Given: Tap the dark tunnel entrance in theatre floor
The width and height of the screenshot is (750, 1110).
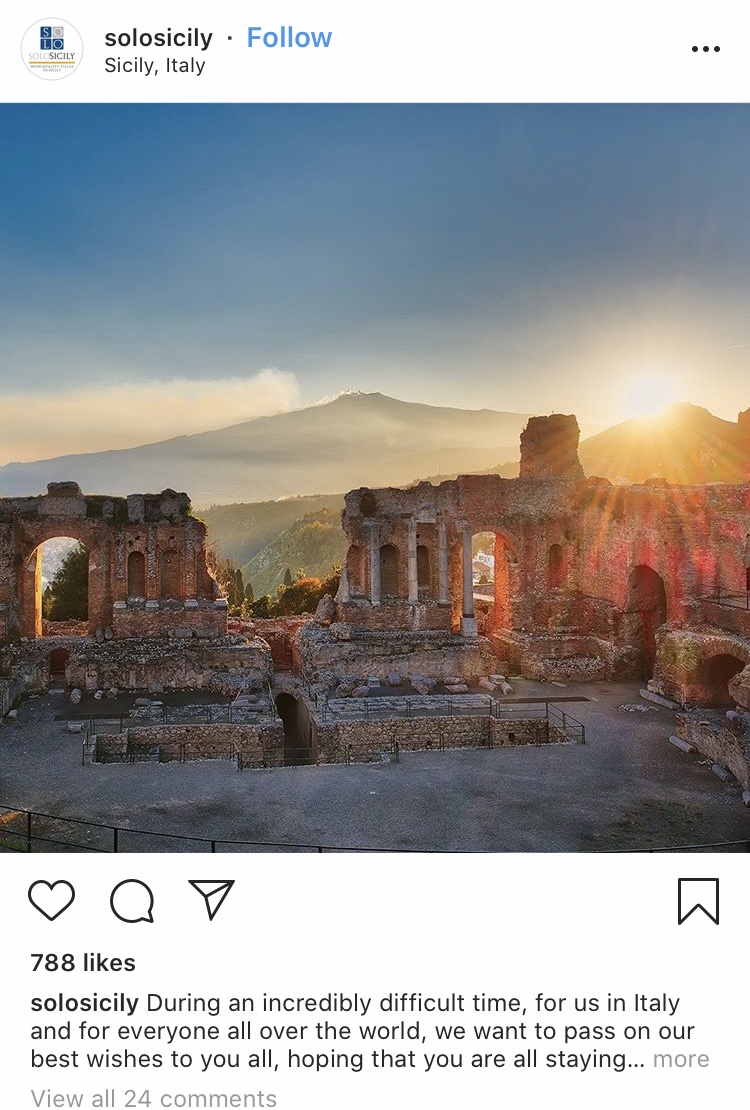Looking at the screenshot, I should point(294,728).
